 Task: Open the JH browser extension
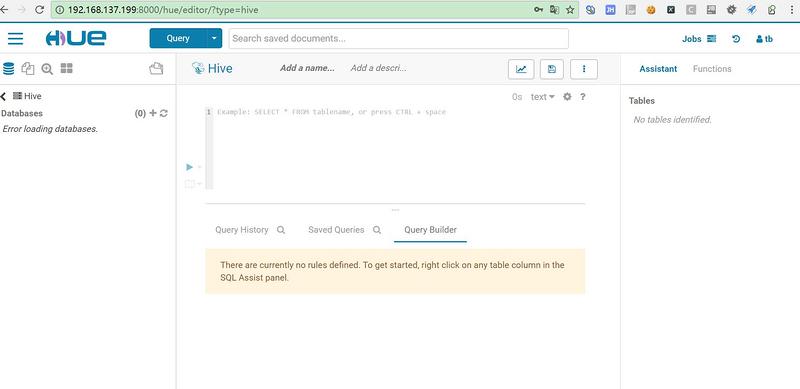click(610, 10)
